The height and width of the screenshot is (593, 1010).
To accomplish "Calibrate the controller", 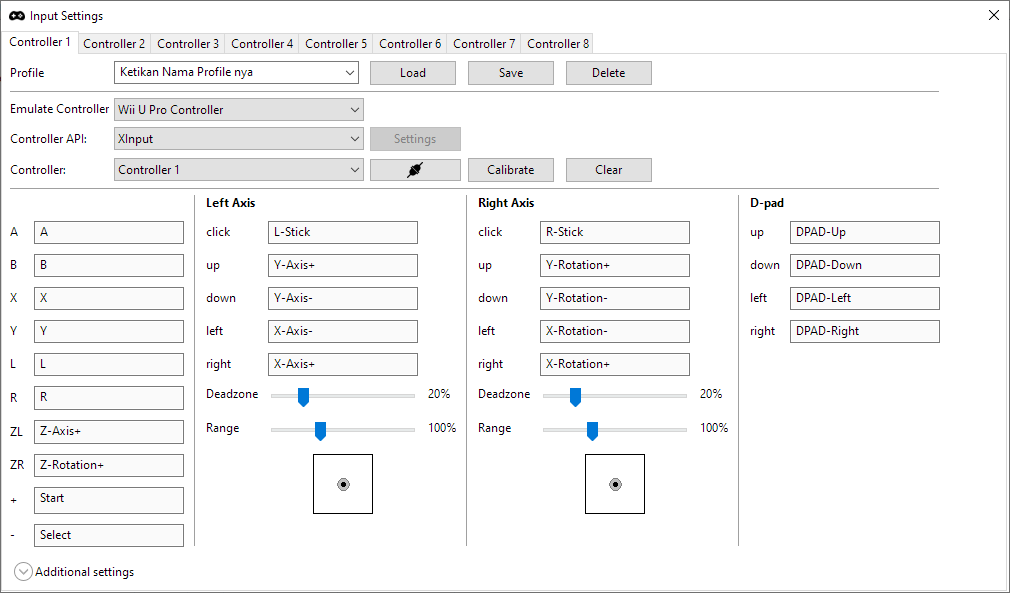I will tap(510, 169).
